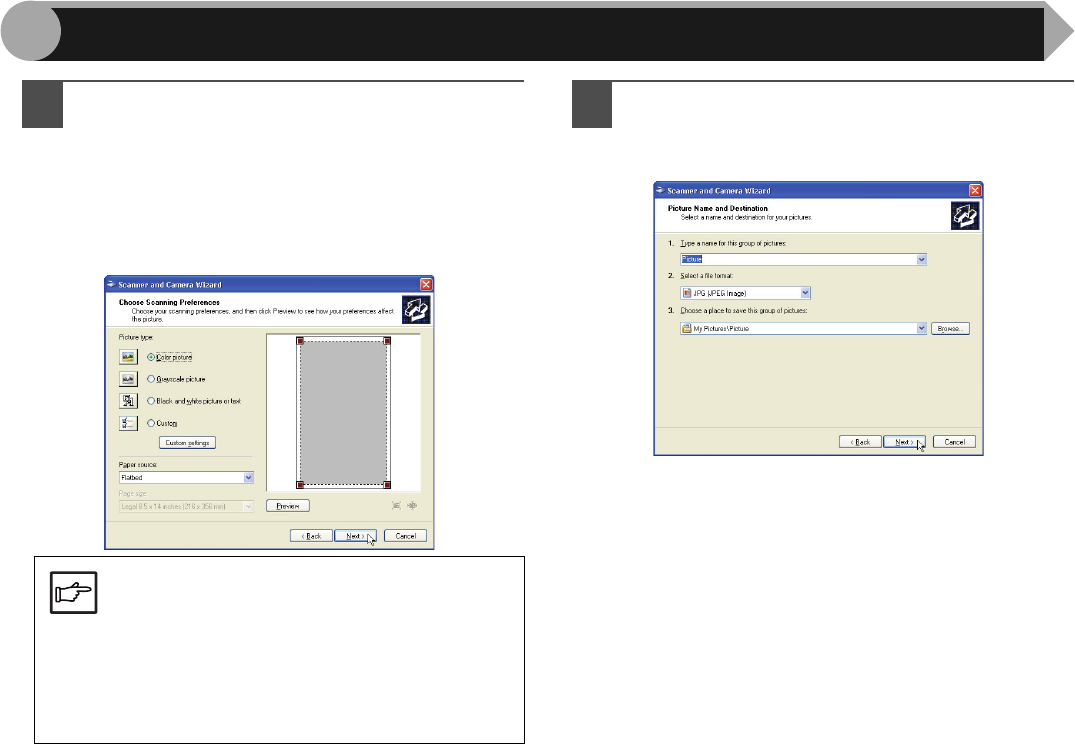Image resolution: width=1075 pixels, height=744 pixels.
Task: Click the gray scan preview area
Action: [343, 413]
